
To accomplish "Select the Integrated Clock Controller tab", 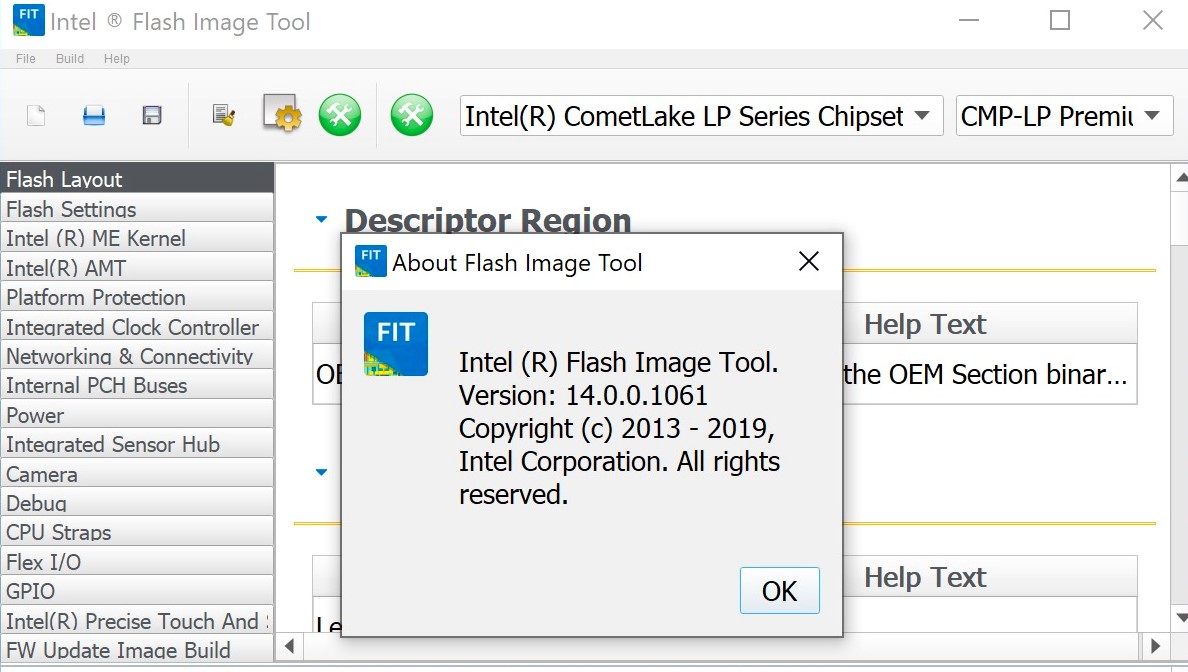I will 136,327.
